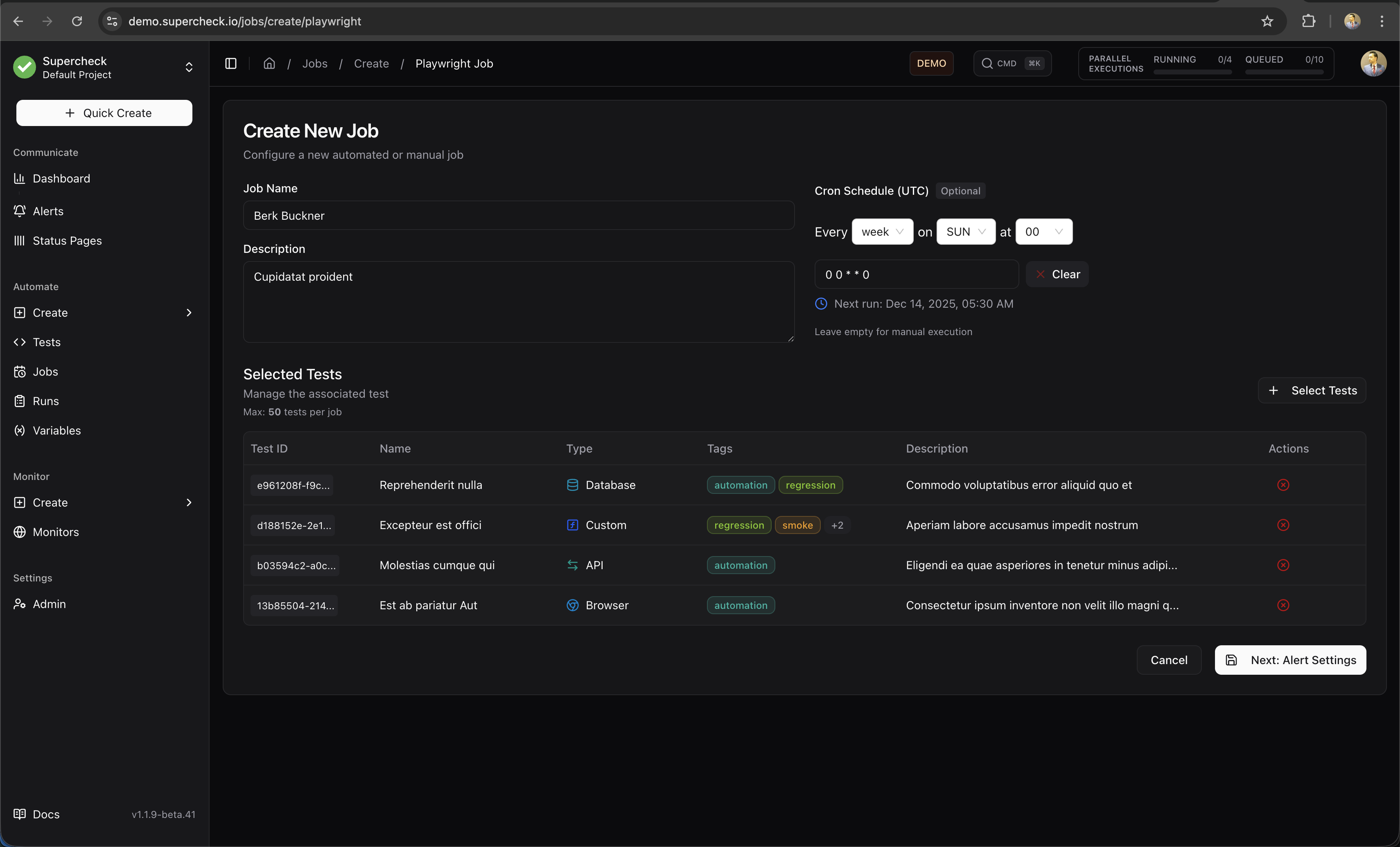Open Status Pages in sidebar
This screenshot has height=847, width=1400.
67,241
